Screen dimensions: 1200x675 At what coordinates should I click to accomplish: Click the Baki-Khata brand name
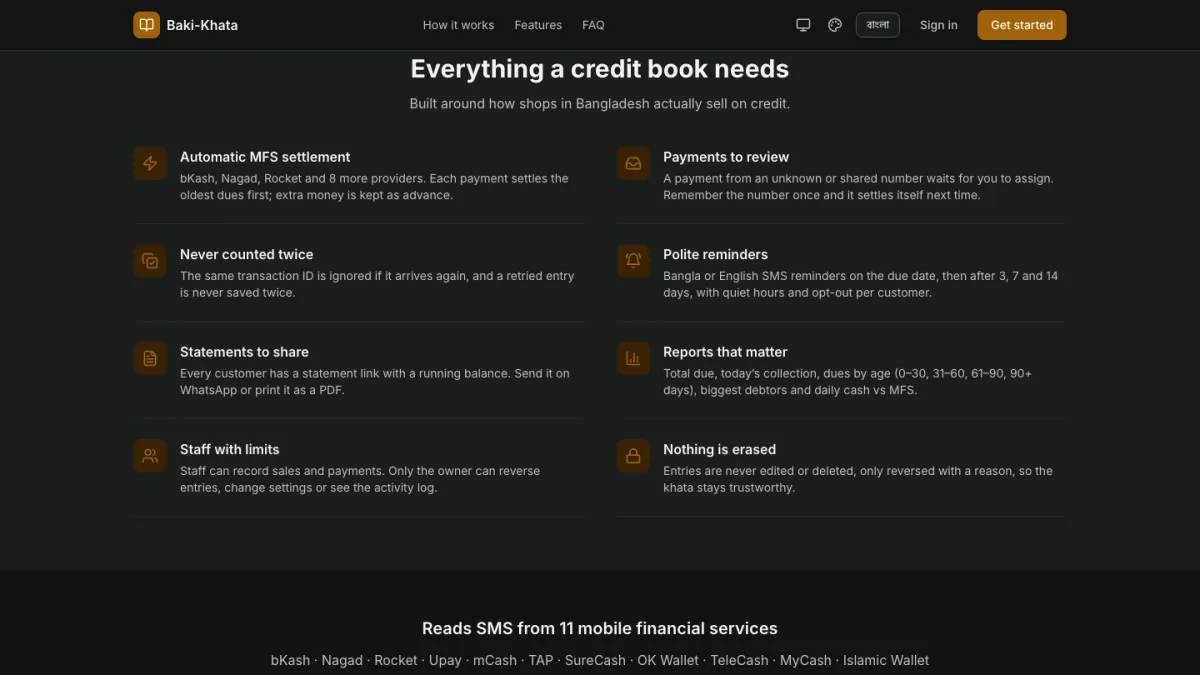point(203,25)
